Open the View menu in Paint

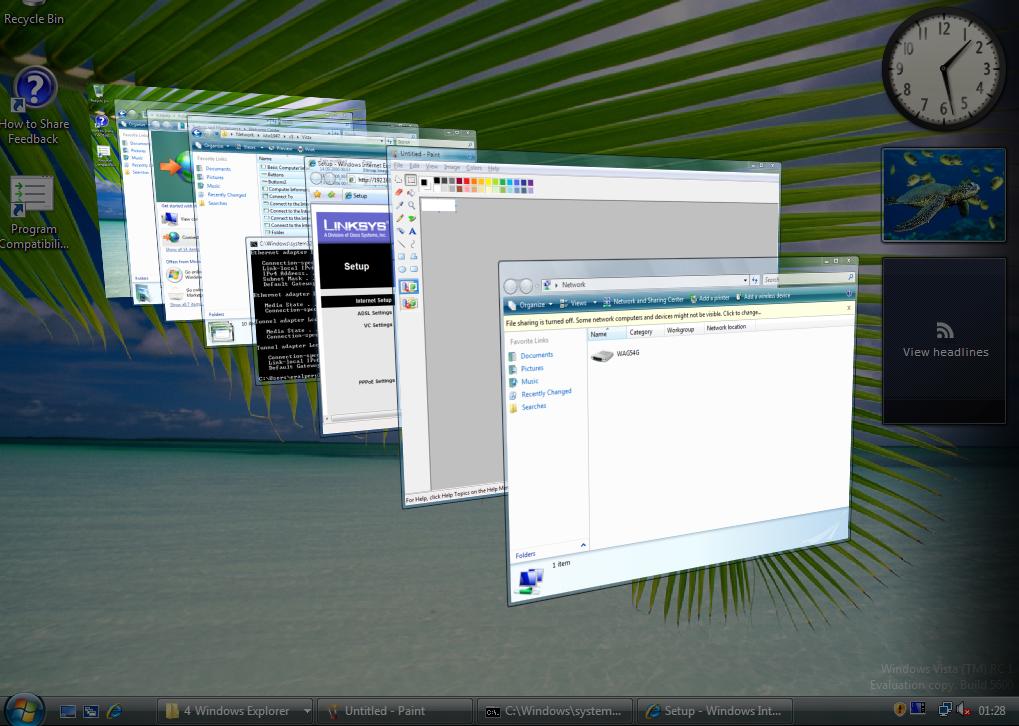tap(432, 167)
